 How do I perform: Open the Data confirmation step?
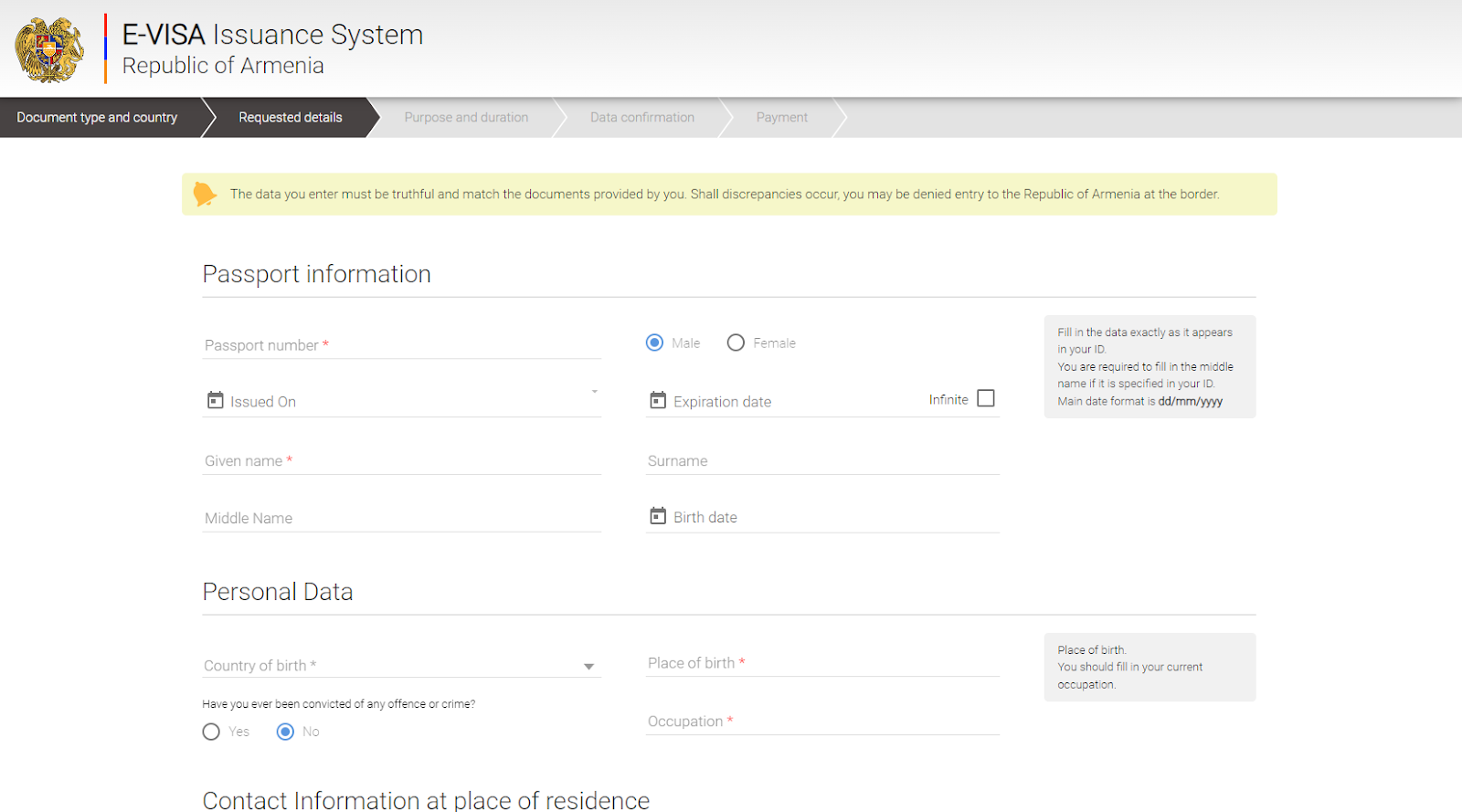[x=642, y=117]
